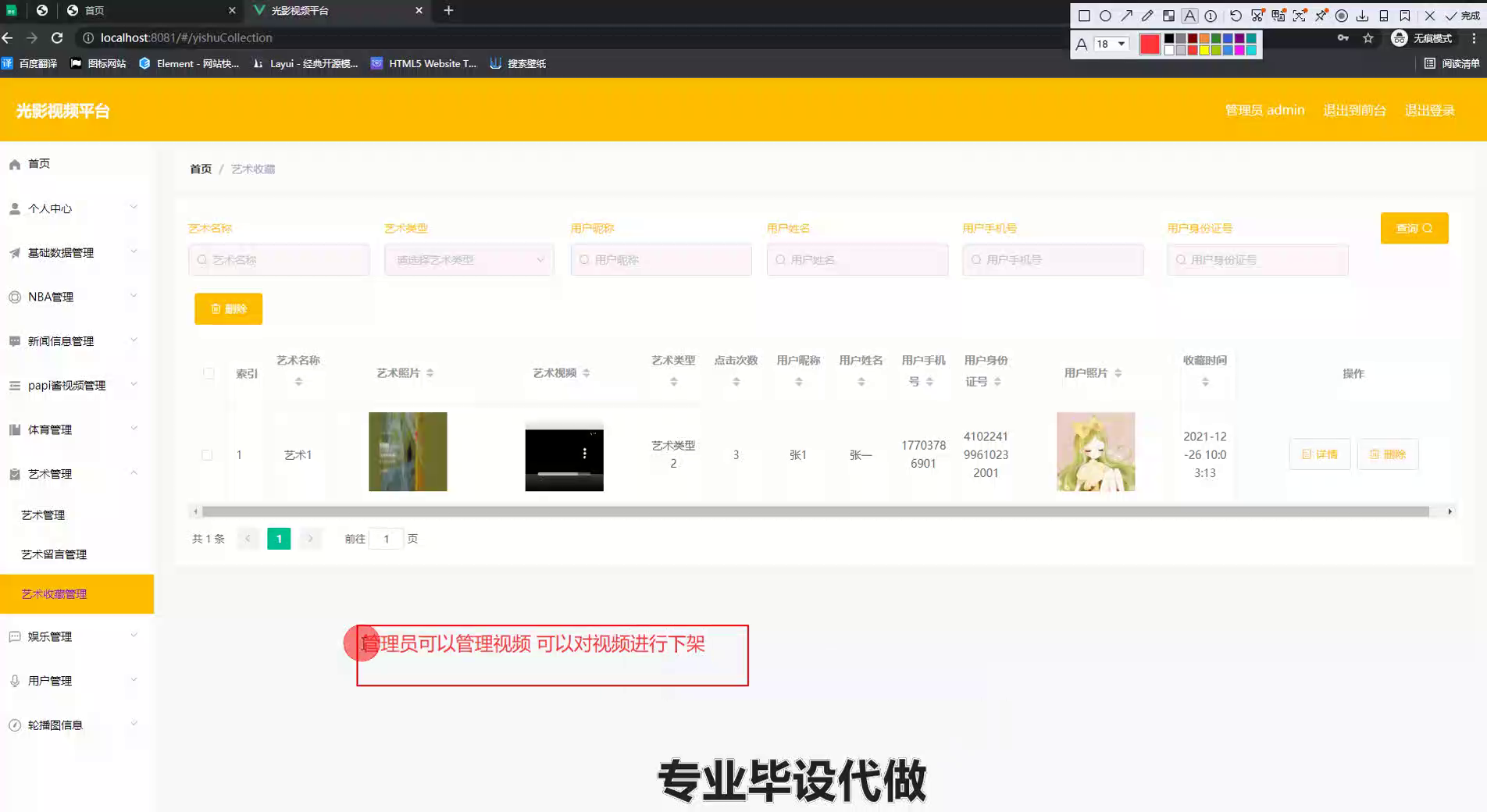Open 详情 for row 艺术1
Screen dimensions: 1487x812
(x=1319, y=454)
